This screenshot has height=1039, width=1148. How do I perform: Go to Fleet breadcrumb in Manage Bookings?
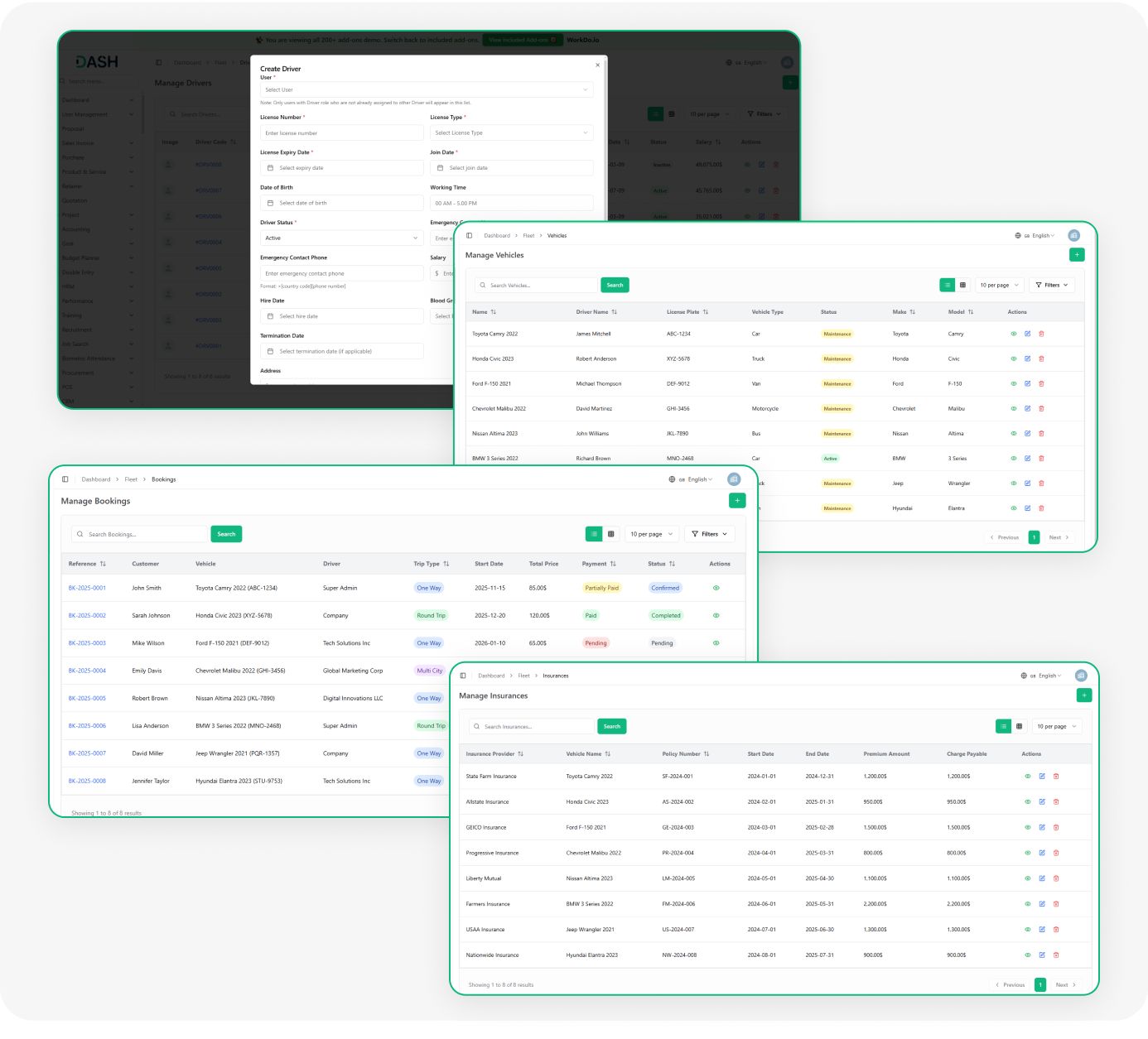pos(131,479)
